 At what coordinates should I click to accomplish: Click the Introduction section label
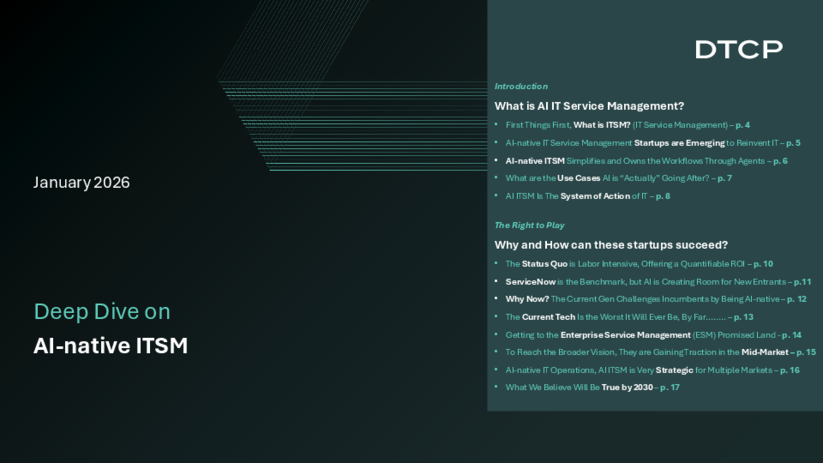[x=521, y=87]
